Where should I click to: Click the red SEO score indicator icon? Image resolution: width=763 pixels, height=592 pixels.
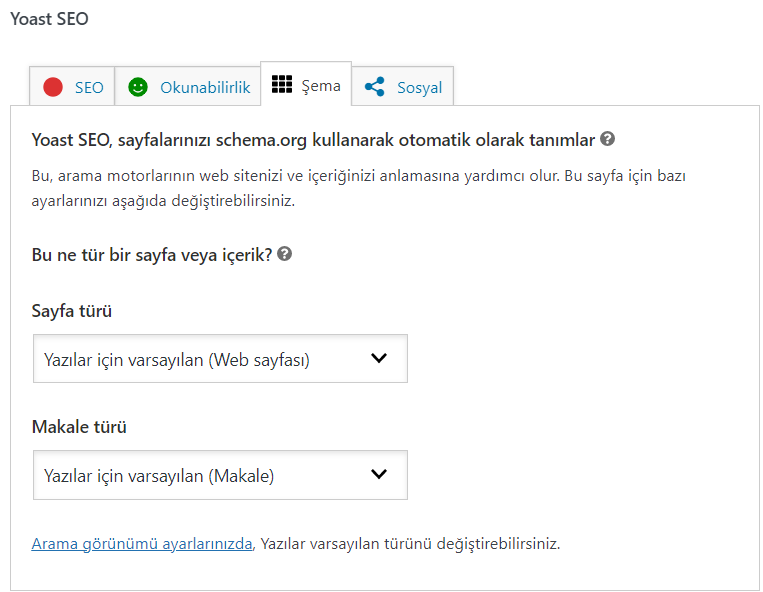tap(53, 88)
